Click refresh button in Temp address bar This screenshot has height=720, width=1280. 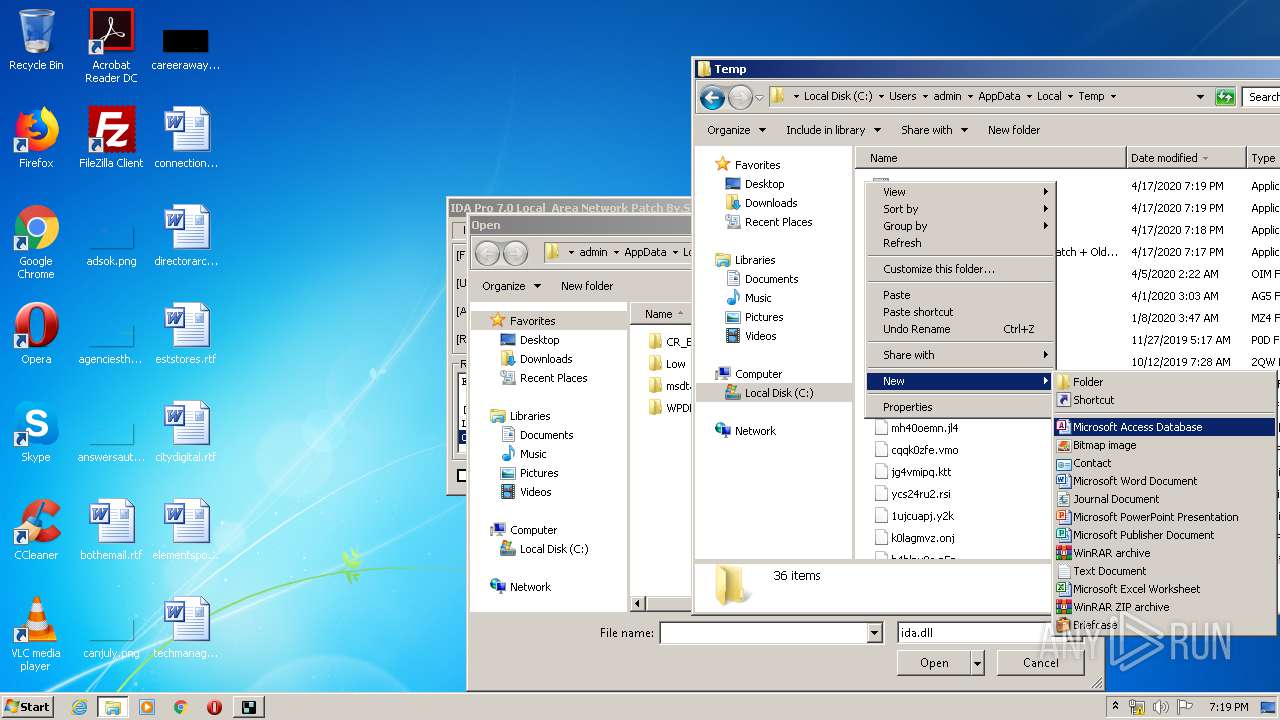(1225, 97)
